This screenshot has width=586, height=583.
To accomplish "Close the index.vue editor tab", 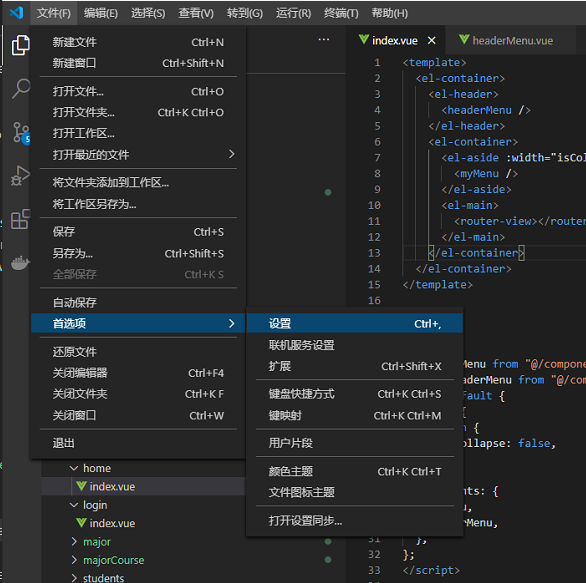I will pyautogui.click(x=432, y=40).
